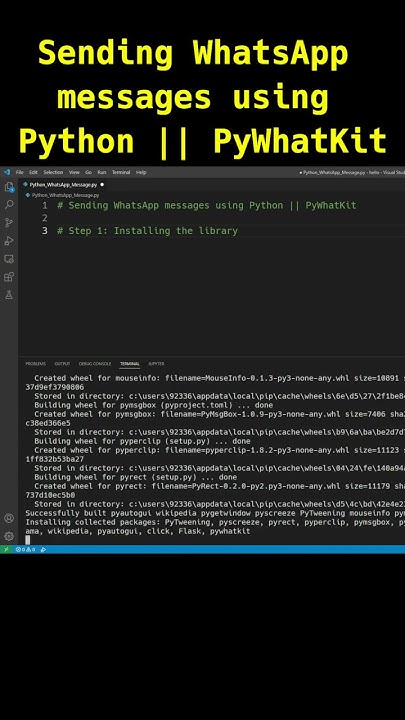The width and height of the screenshot is (405, 720).
Task: Click terminal text "Building wheel for pymsgbox (pyproject.toml)"
Action: point(134,405)
